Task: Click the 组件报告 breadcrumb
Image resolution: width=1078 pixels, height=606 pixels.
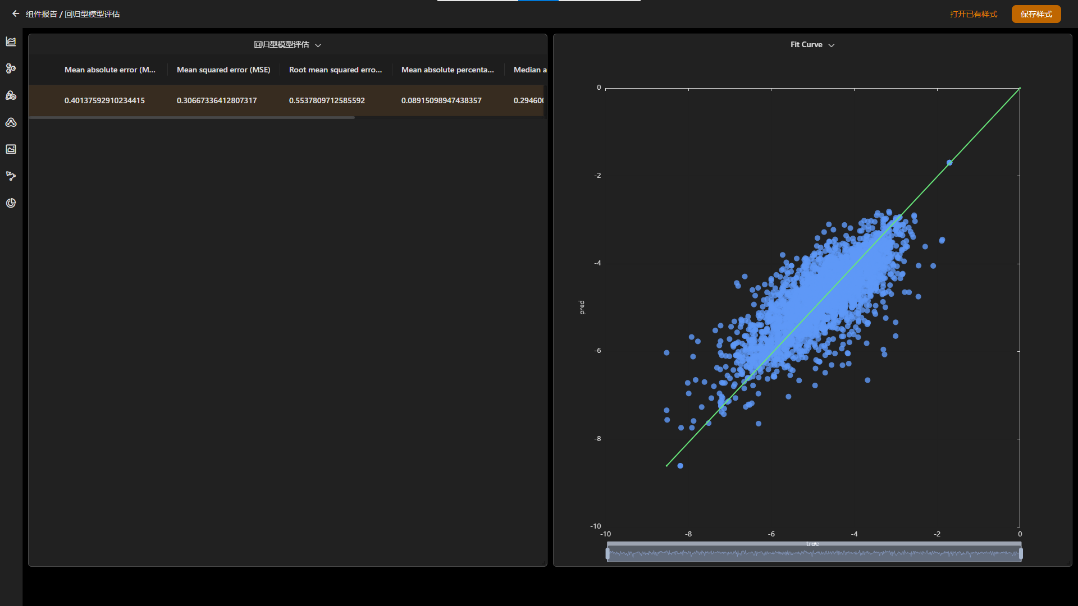Action: (x=41, y=14)
